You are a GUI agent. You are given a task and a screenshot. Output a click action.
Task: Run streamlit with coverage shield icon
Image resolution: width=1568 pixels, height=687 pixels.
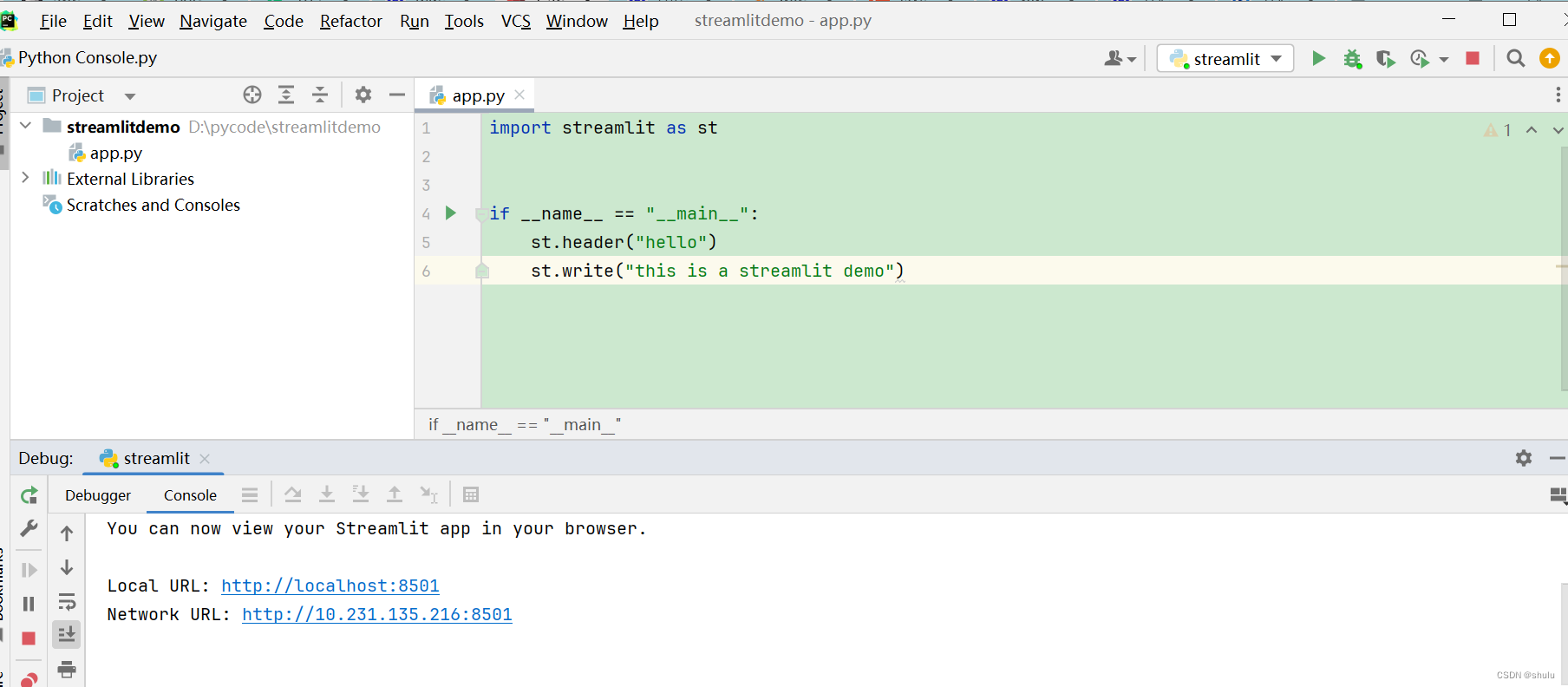click(x=1385, y=59)
